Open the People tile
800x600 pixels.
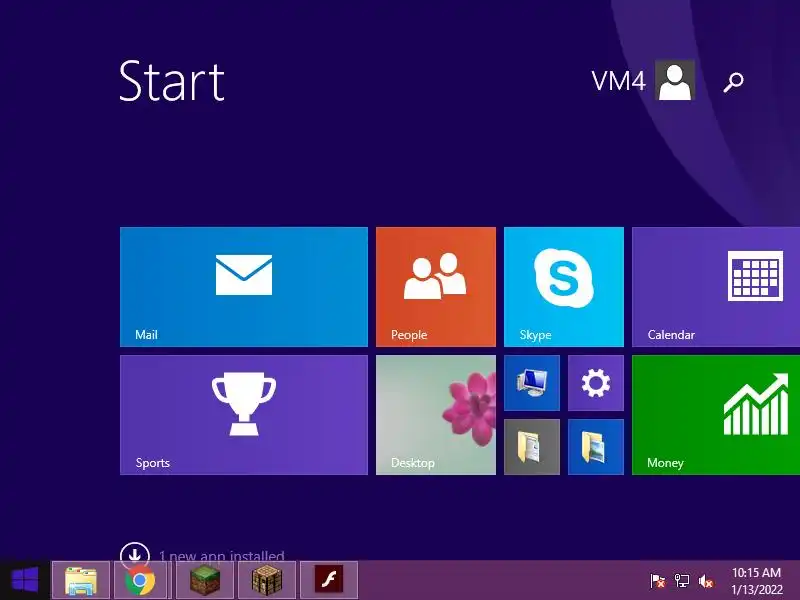436,287
